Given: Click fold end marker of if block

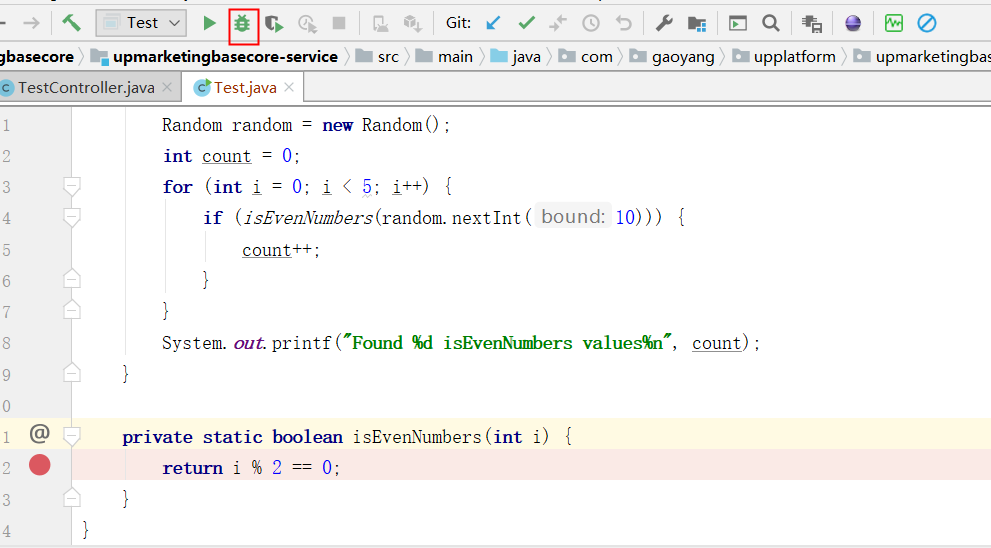Looking at the screenshot, I should pos(71,279).
